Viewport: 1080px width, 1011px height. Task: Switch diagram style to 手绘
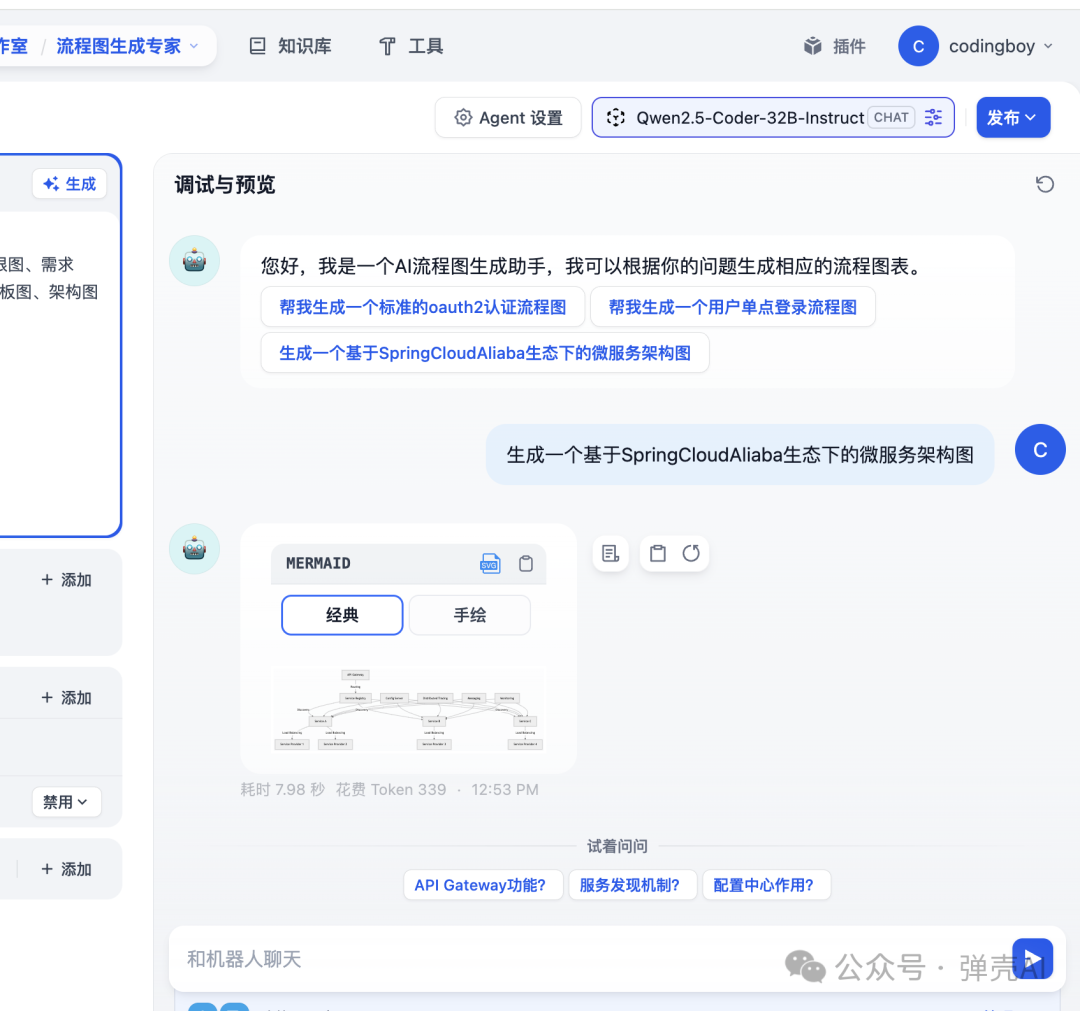(470, 615)
